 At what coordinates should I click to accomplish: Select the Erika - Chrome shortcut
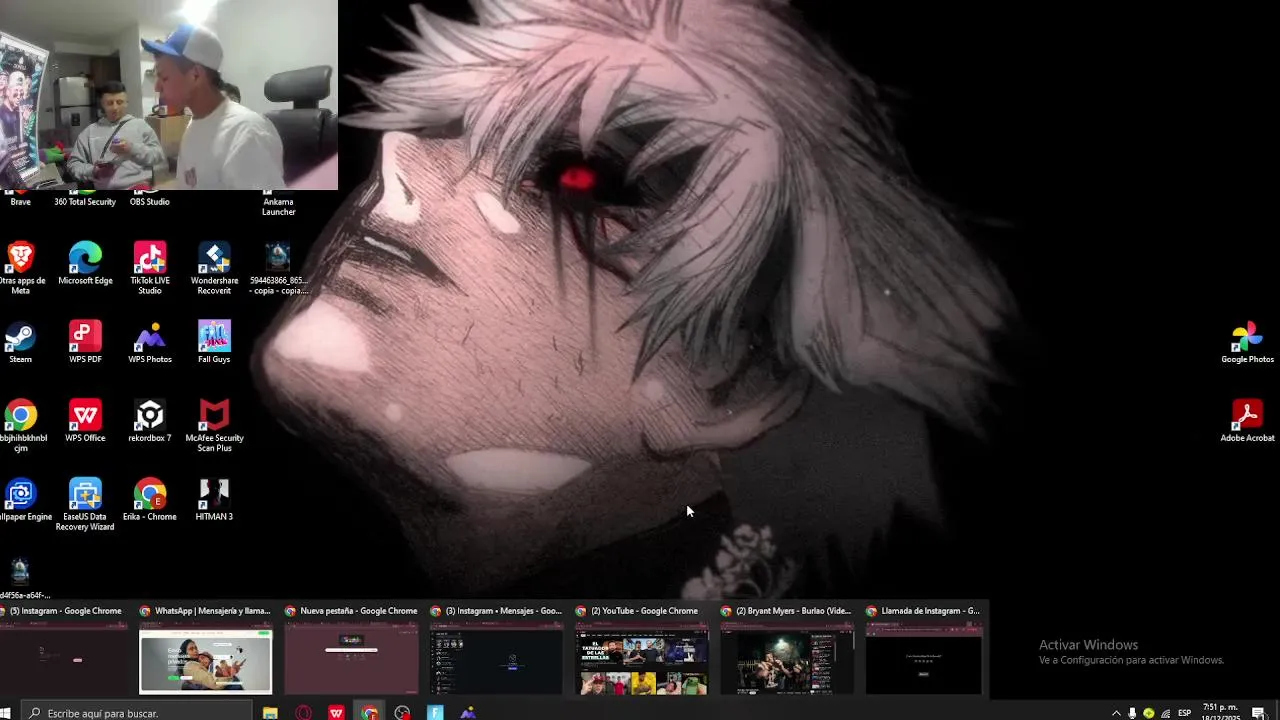tap(150, 500)
